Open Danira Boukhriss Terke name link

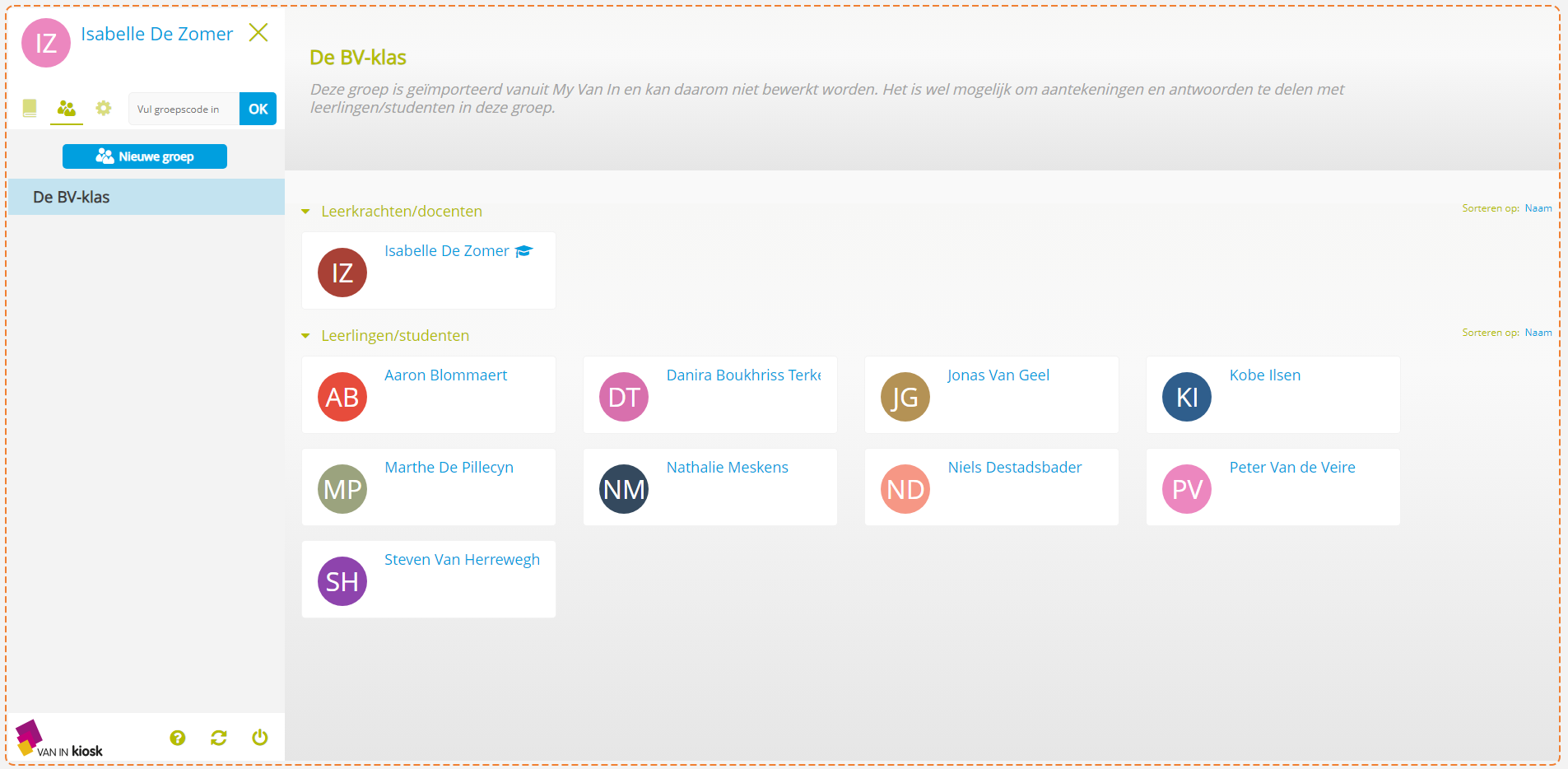pos(744,375)
